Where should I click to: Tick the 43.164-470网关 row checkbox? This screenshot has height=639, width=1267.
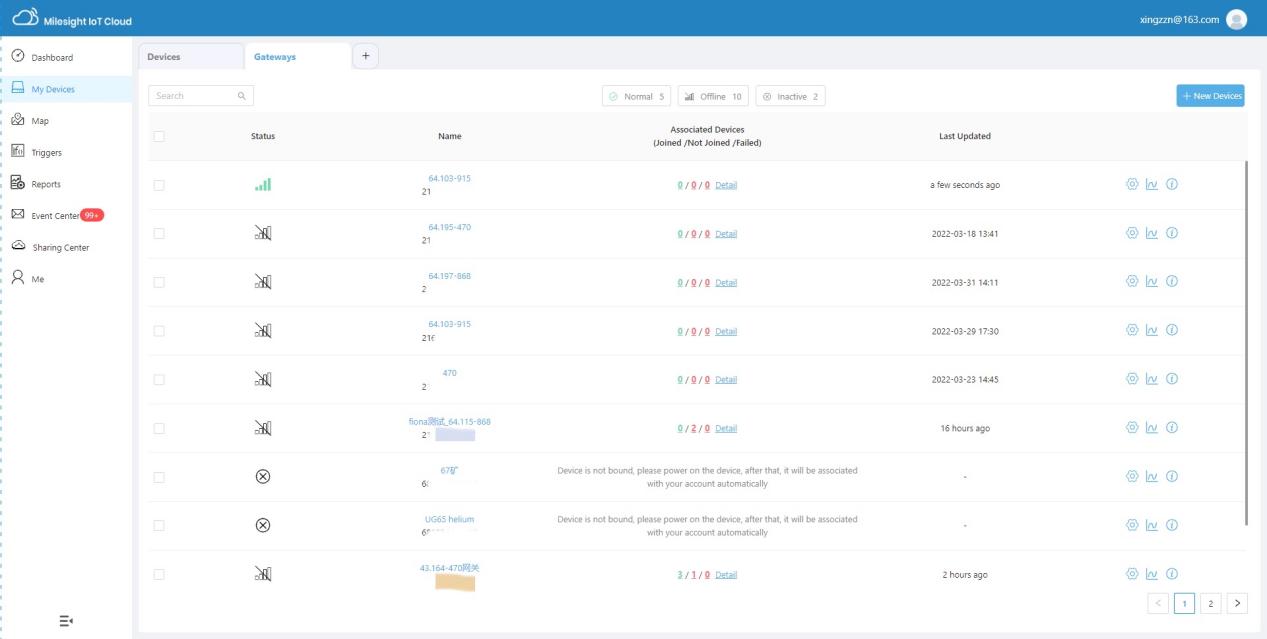tap(159, 575)
